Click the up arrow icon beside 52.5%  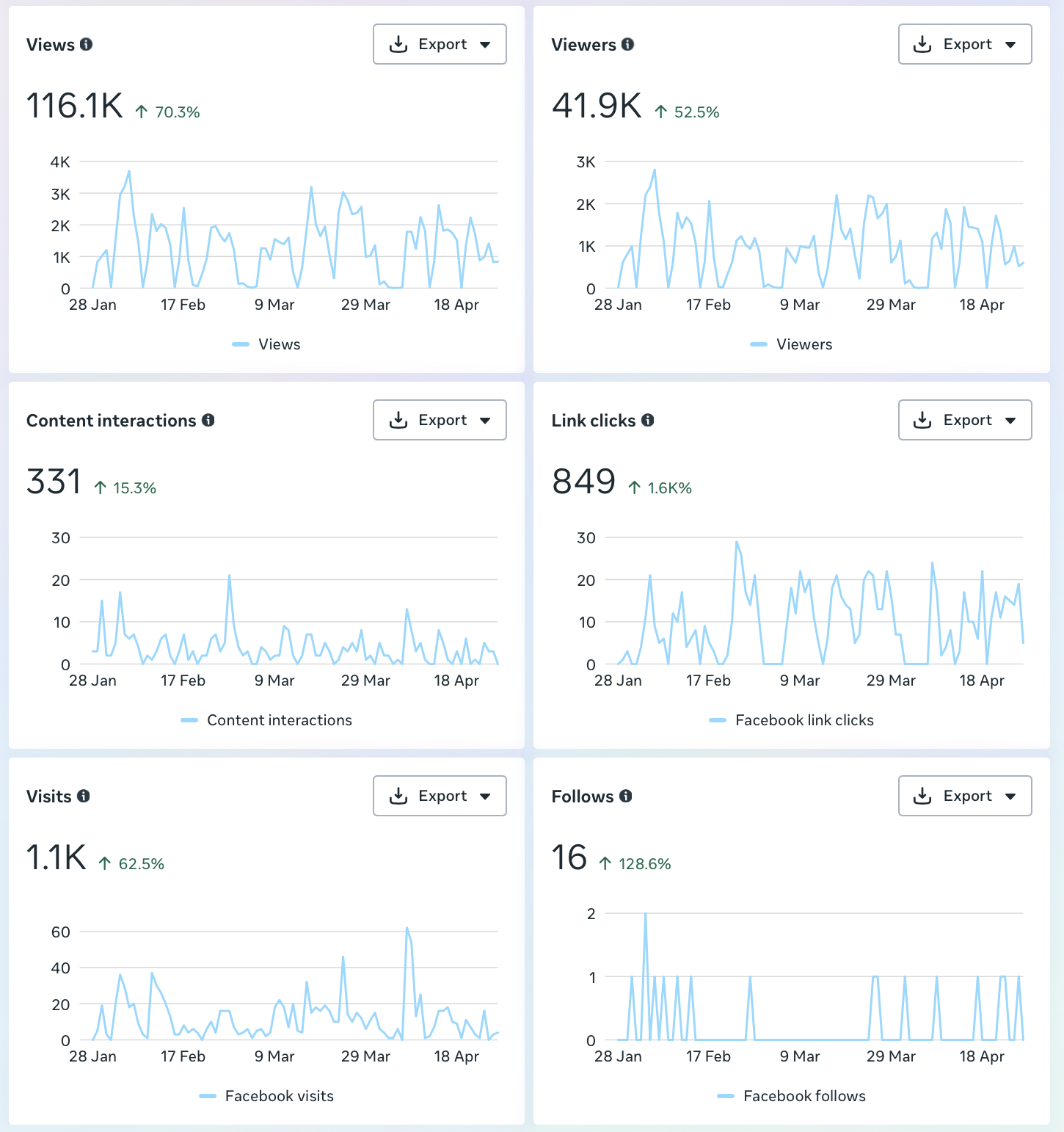[661, 112]
